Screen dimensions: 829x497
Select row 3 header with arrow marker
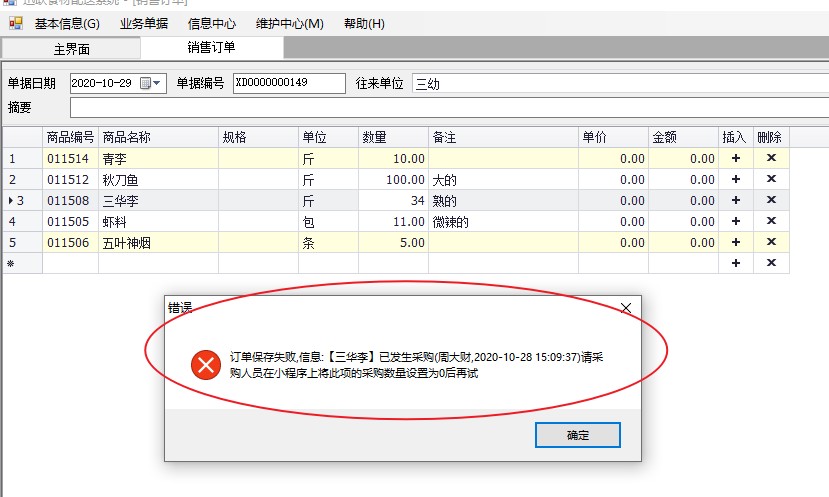click(x=22, y=200)
